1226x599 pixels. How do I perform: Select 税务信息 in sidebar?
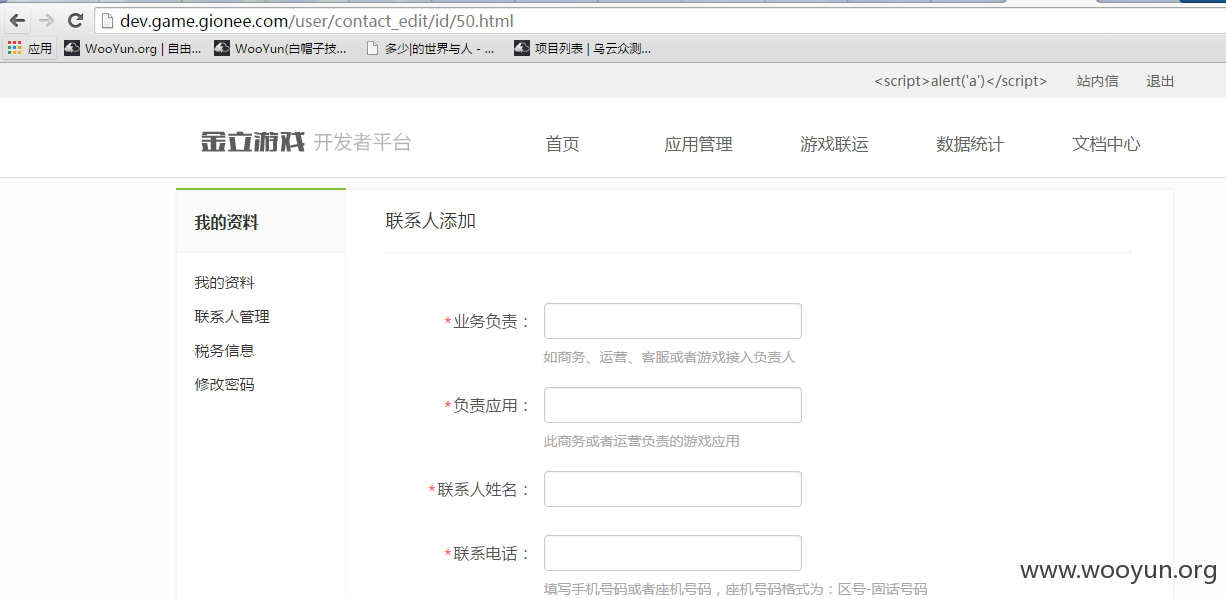(224, 351)
